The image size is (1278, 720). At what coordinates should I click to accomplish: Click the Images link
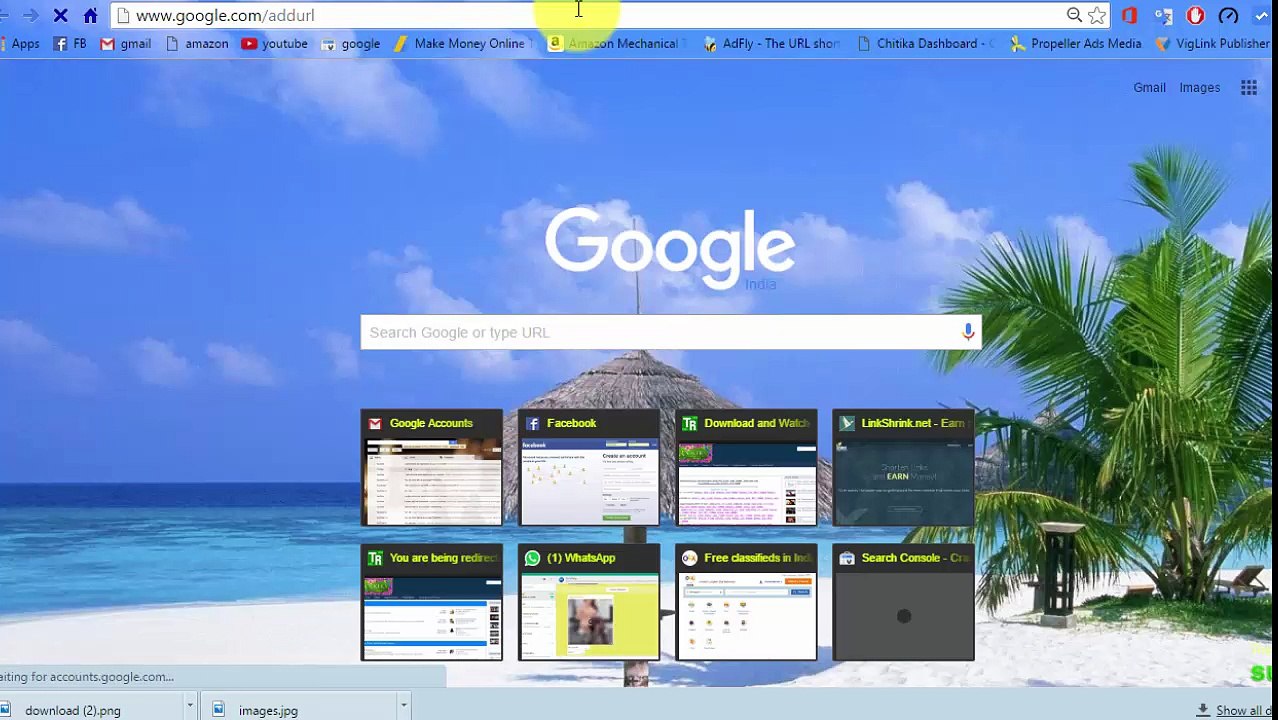pyautogui.click(x=1199, y=88)
